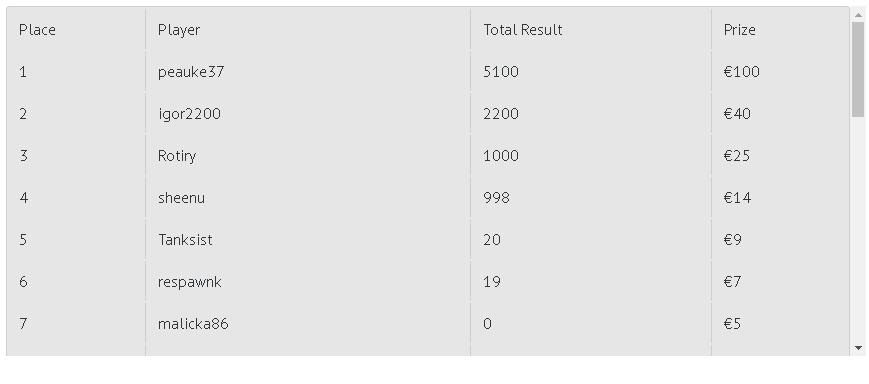
Task: Click the scrollbar up arrow
Action: pyautogui.click(x=858, y=14)
